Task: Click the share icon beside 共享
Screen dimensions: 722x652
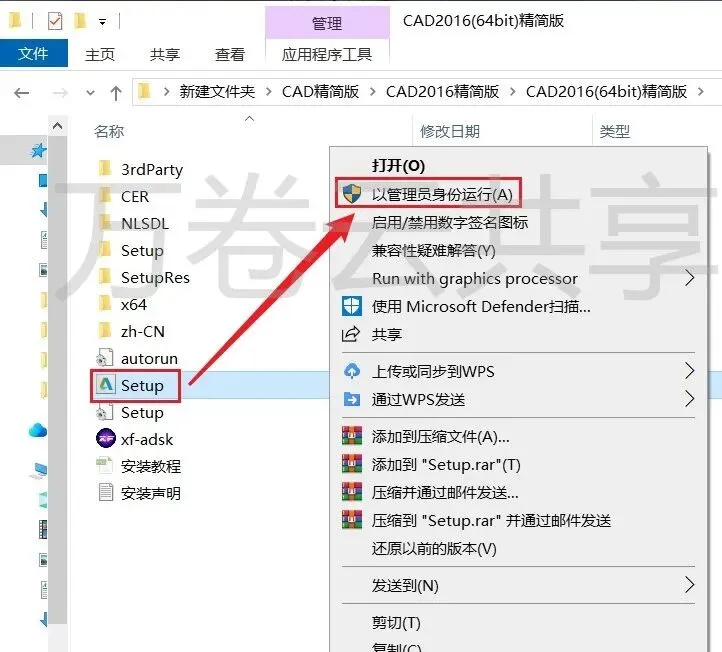Action: coord(351,334)
